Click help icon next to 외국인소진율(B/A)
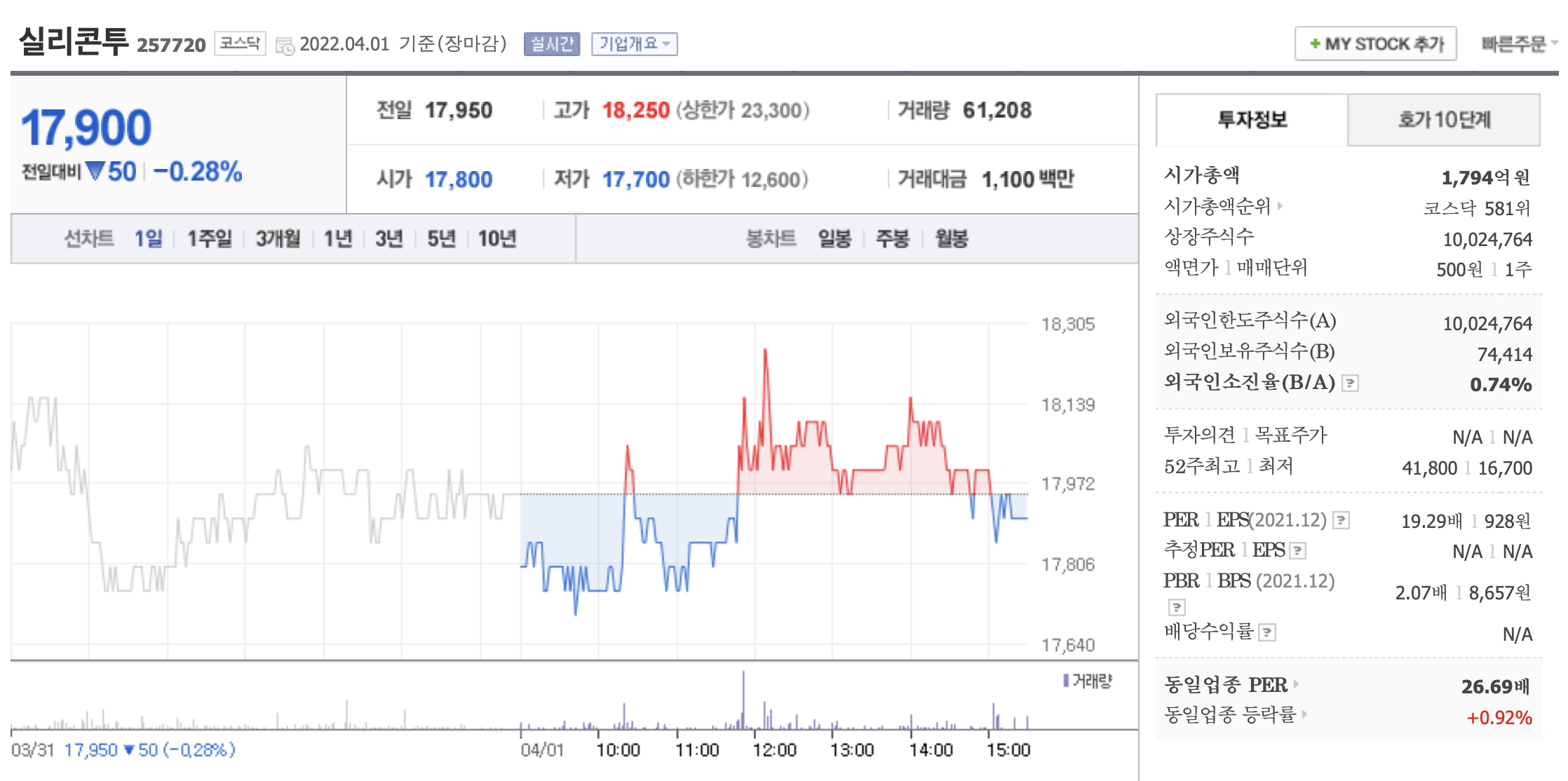Viewport: 1568px width, 781px height. click(x=1350, y=383)
